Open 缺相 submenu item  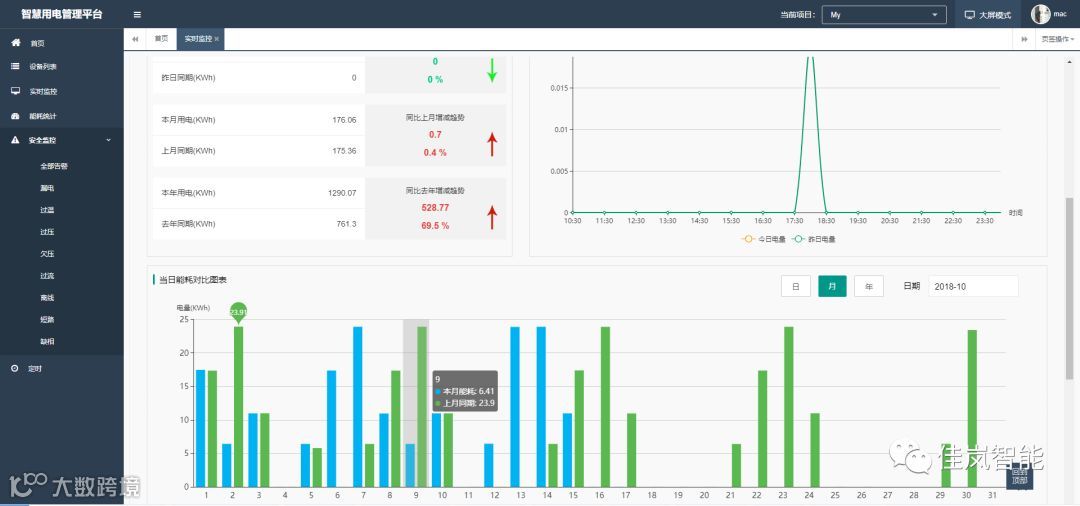[48, 342]
